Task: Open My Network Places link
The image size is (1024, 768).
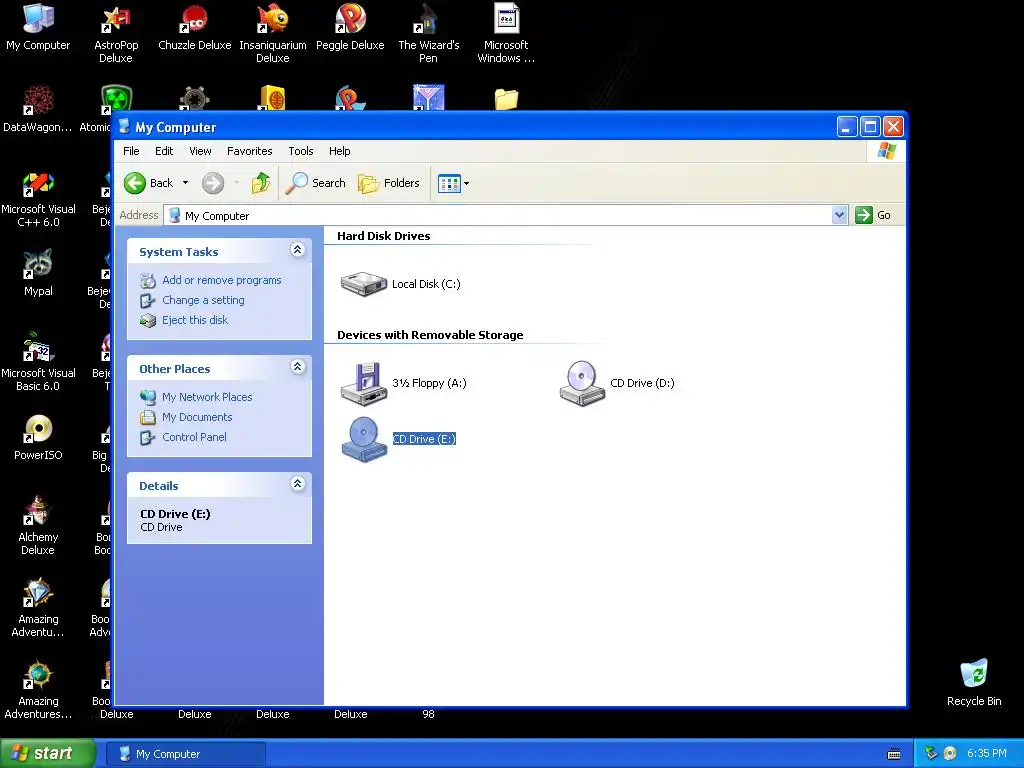Action: point(207,397)
